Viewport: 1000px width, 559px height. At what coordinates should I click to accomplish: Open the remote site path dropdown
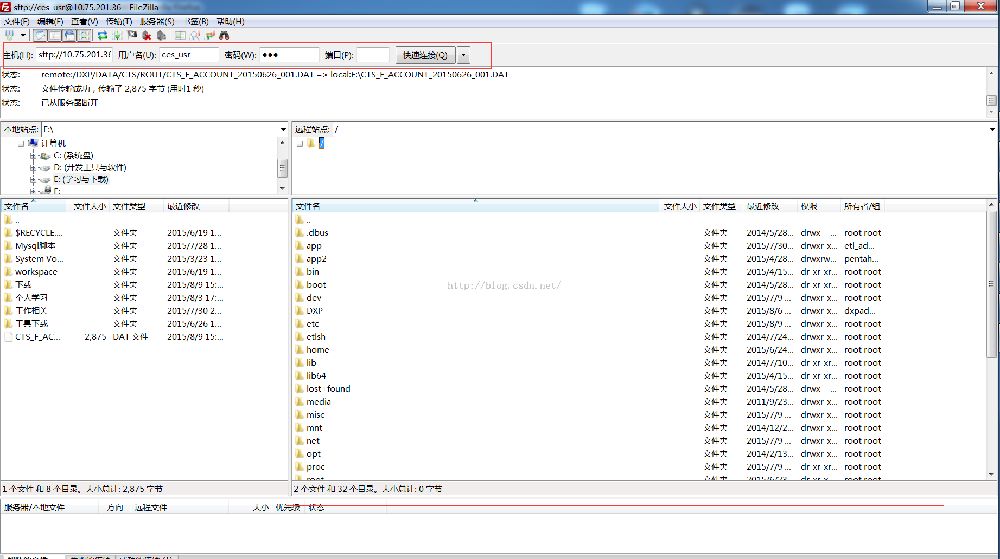click(x=992, y=129)
